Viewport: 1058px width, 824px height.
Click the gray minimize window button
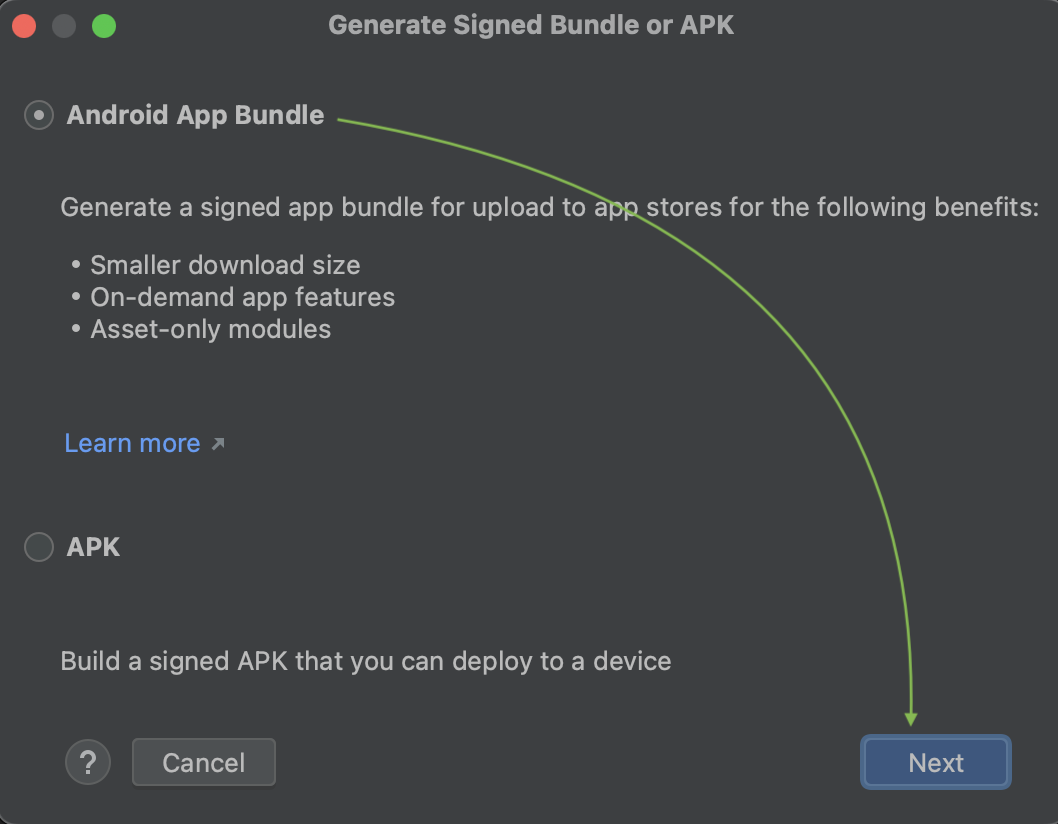(x=64, y=26)
